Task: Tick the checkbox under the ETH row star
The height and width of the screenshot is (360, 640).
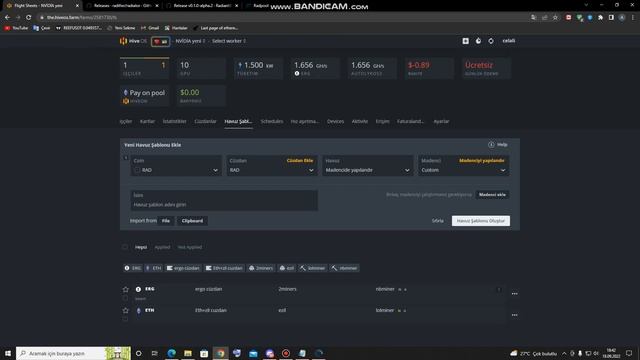Action: [125, 319]
